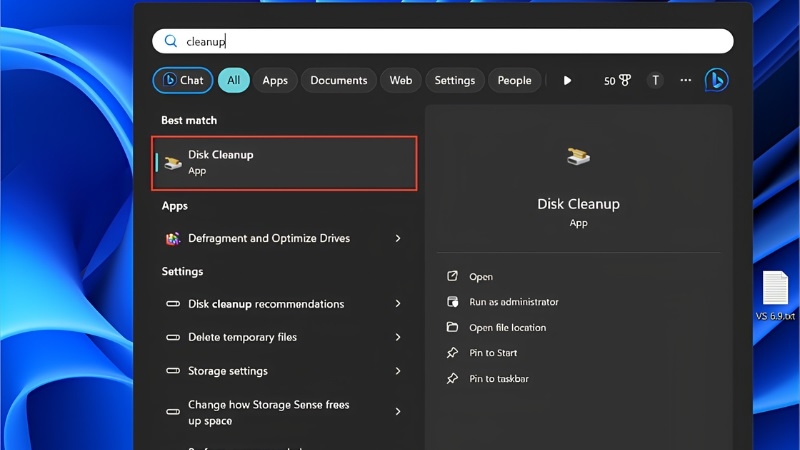800x450 pixels.
Task: Choose Pin to taskbar
Action: (499, 379)
